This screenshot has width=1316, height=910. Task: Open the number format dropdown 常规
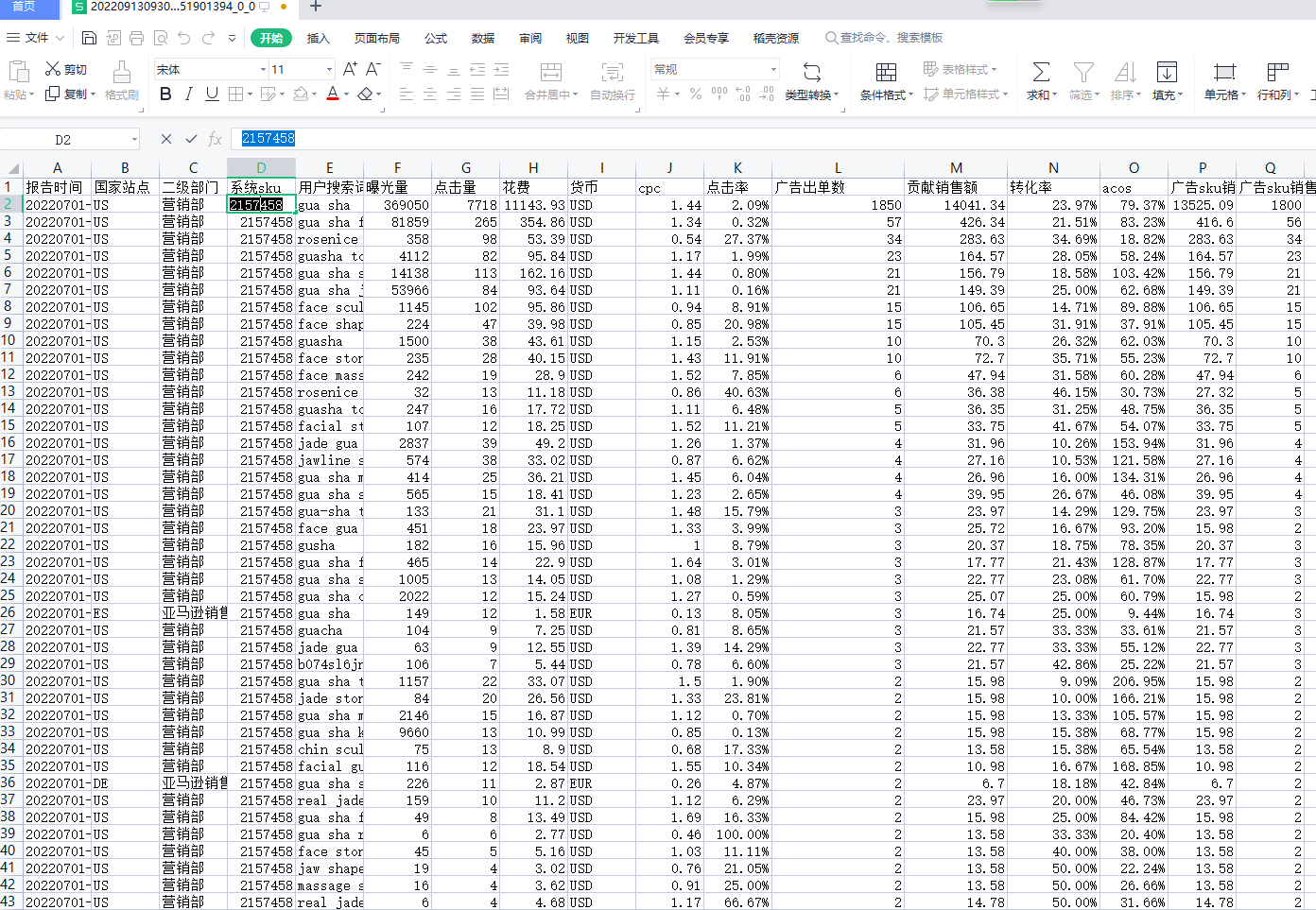pos(772,70)
